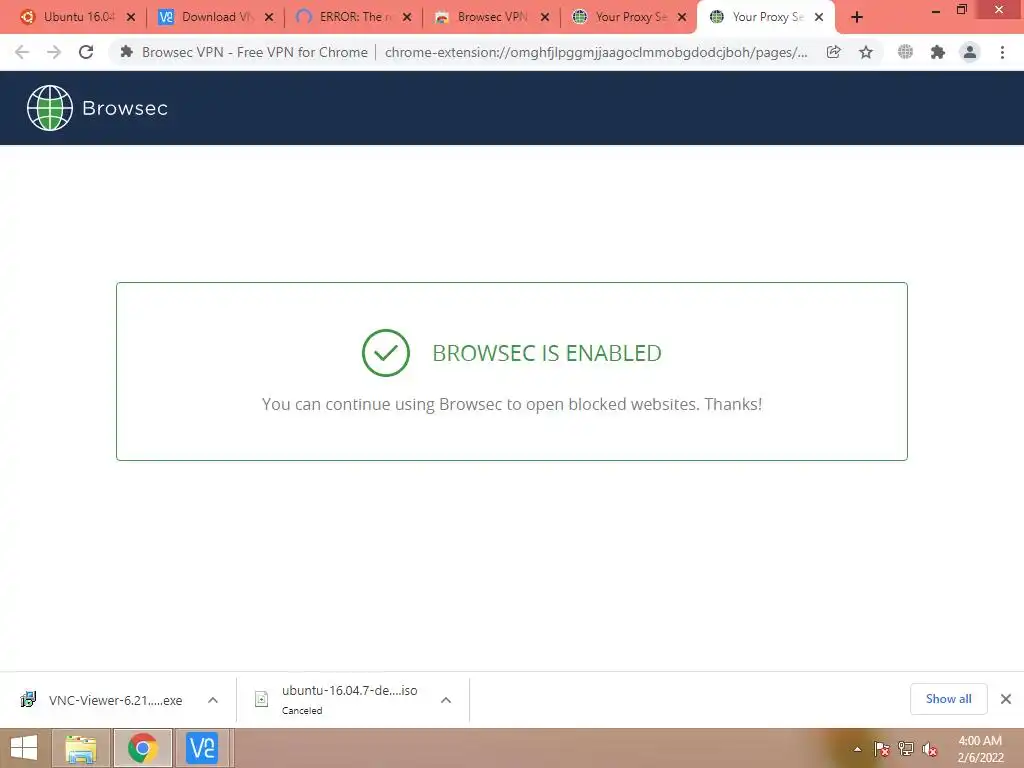Show all downloads
Viewport: 1024px width, 768px height.
(x=948, y=699)
